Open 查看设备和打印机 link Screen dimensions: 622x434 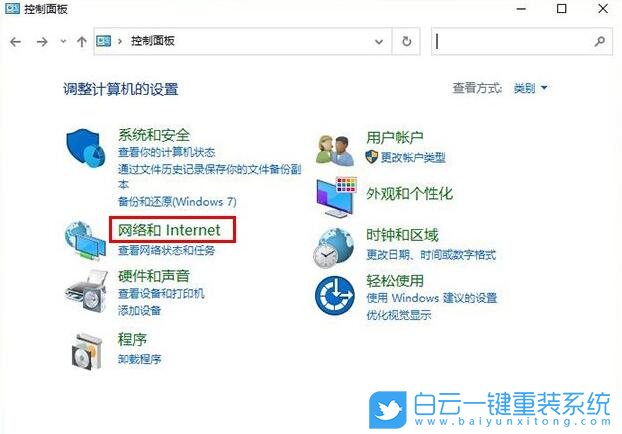(161, 294)
